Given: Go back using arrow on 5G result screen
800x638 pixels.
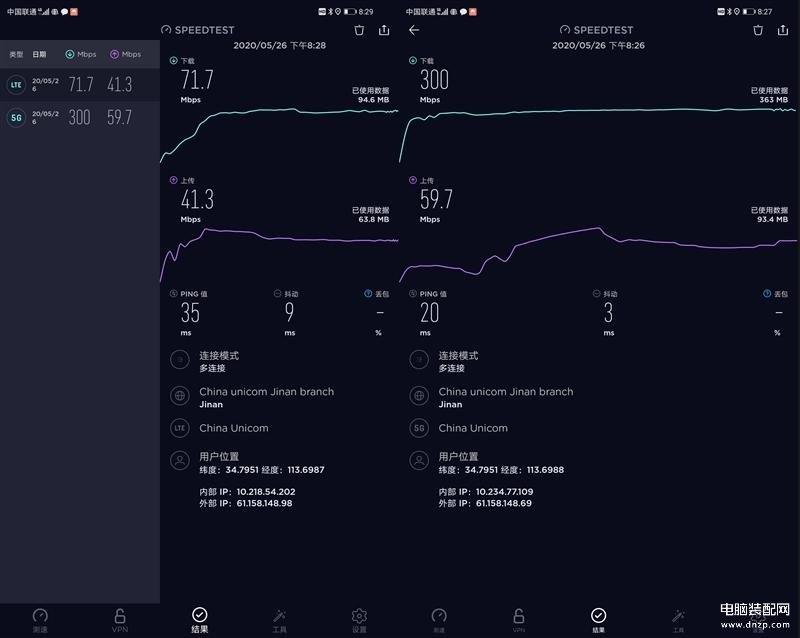Looking at the screenshot, I should pos(414,30).
